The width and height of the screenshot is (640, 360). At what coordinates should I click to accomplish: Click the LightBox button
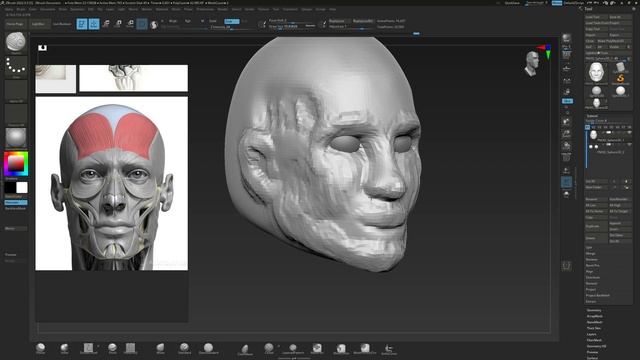pyautogui.click(x=38, y=24)
